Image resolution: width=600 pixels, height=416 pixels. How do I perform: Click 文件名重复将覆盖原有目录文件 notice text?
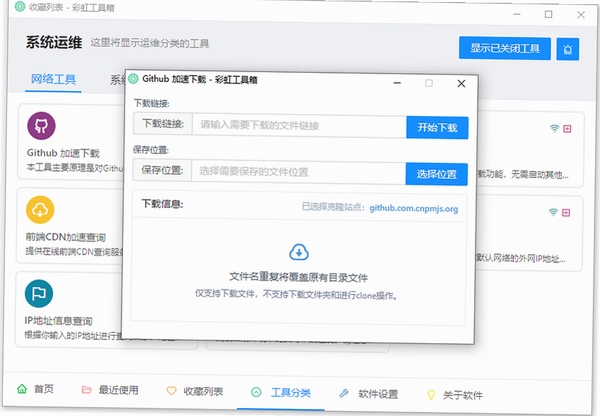(298, 277)
